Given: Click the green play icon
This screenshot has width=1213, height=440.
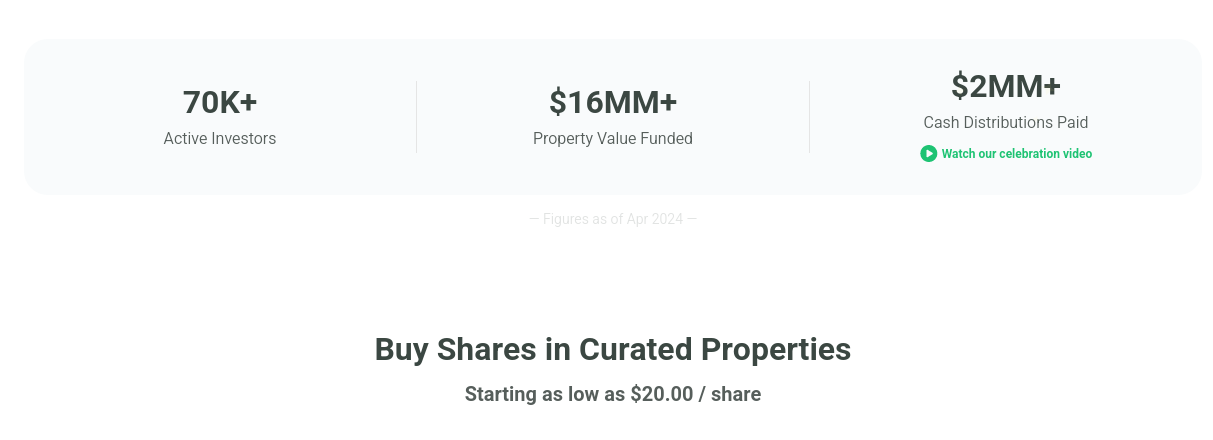Looking at the screenshot, I should 928,154.
